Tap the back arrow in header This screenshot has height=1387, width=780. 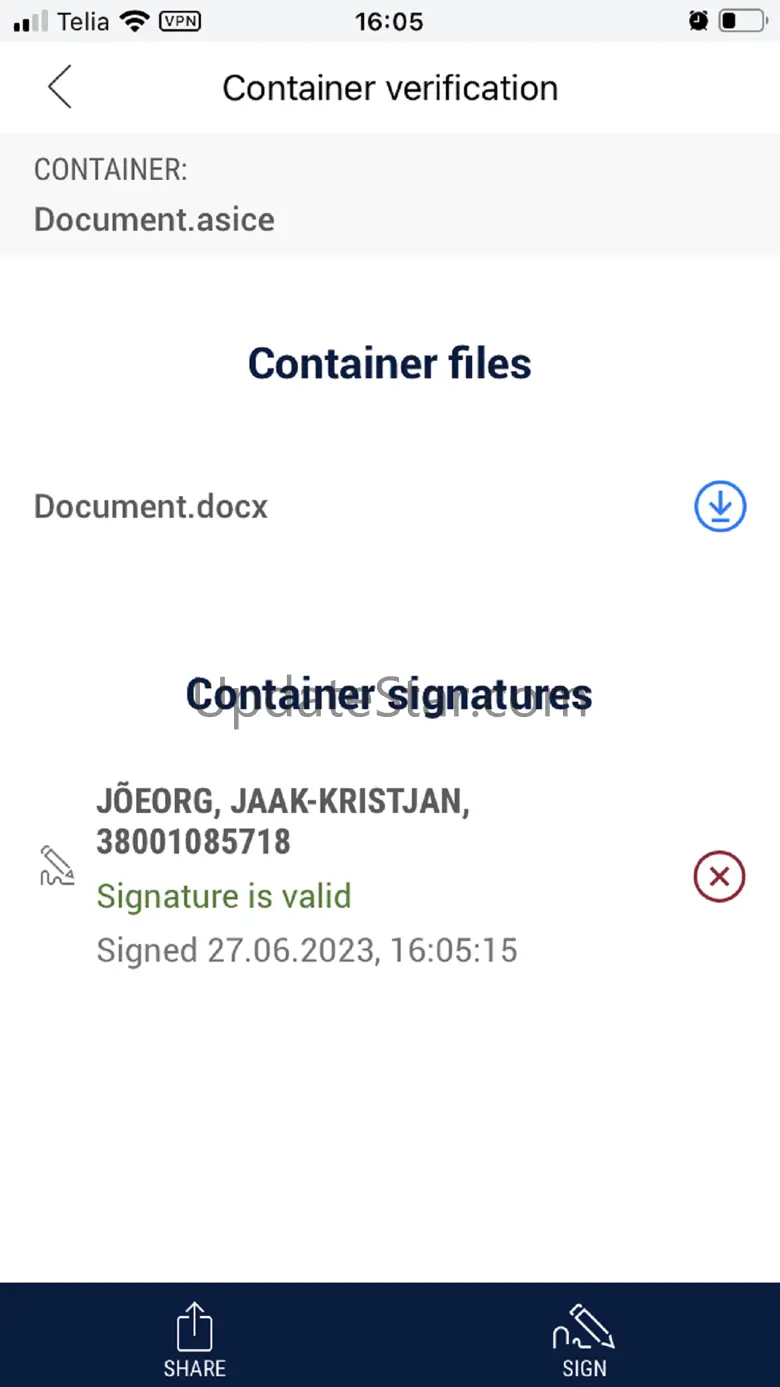coord(60,87)
